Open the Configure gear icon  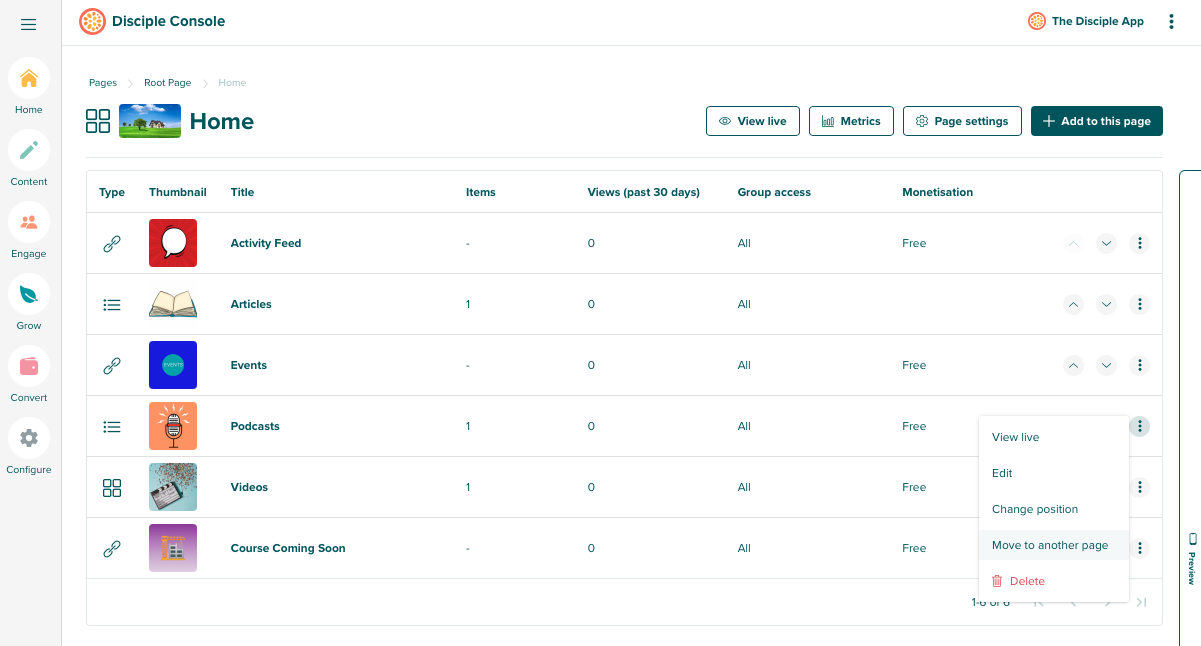pos(28,438)
